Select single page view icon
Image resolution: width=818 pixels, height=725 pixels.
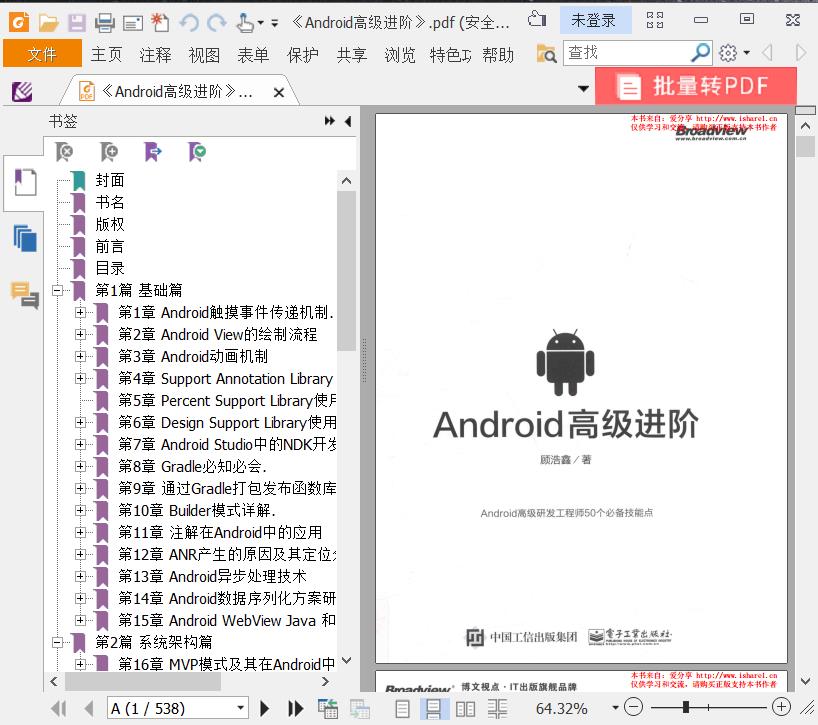(402, 709)
